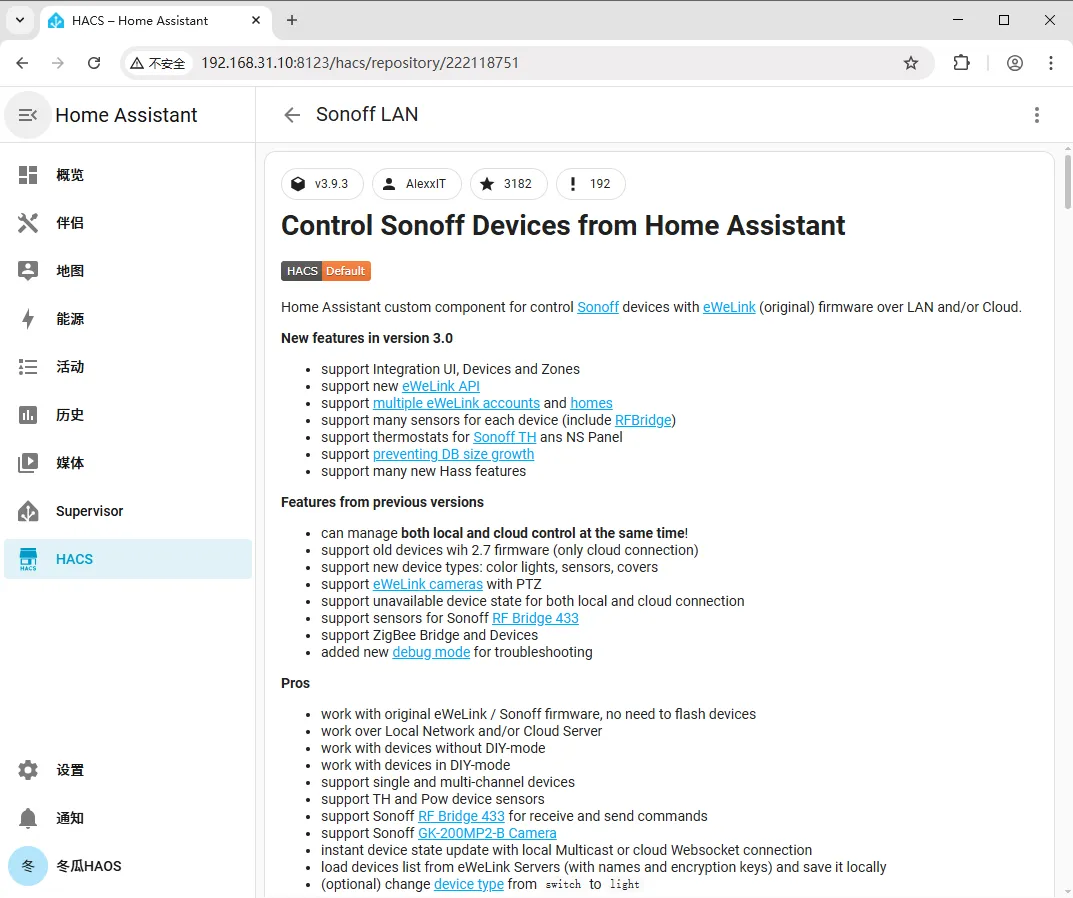This screenshot has width=1073, height=898.
Task: Reload the page with refresh icon
Action: pos(94,63)
